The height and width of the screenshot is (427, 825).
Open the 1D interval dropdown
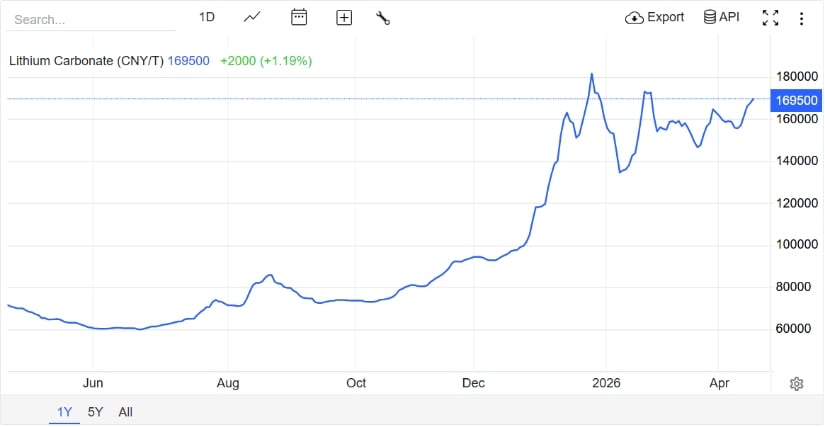pos(207,17)
